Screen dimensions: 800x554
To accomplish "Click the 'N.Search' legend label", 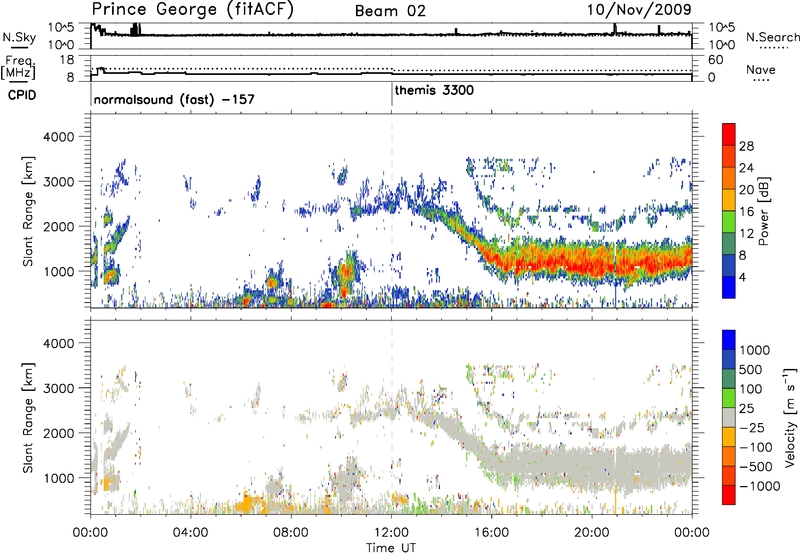I will coord(772,37).
